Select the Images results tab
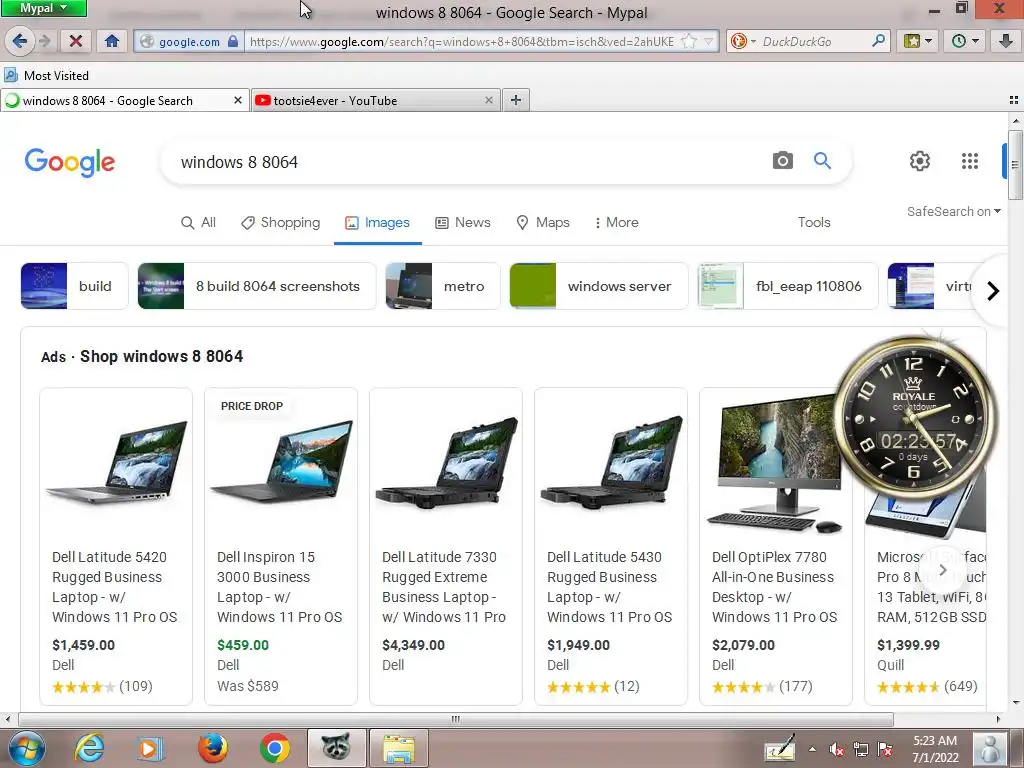 377,222
